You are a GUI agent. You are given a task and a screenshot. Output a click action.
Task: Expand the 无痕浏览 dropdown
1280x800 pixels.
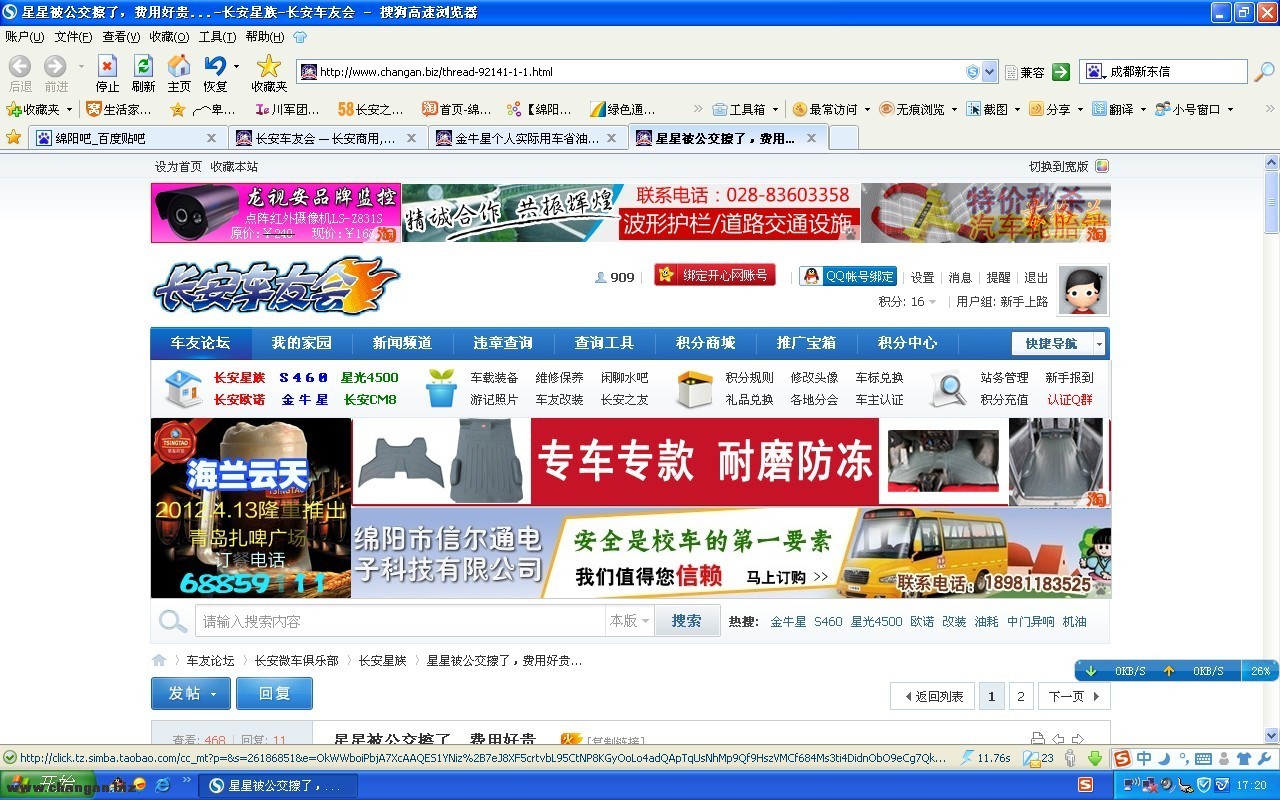pyautogui.click(x=954, y=109)
